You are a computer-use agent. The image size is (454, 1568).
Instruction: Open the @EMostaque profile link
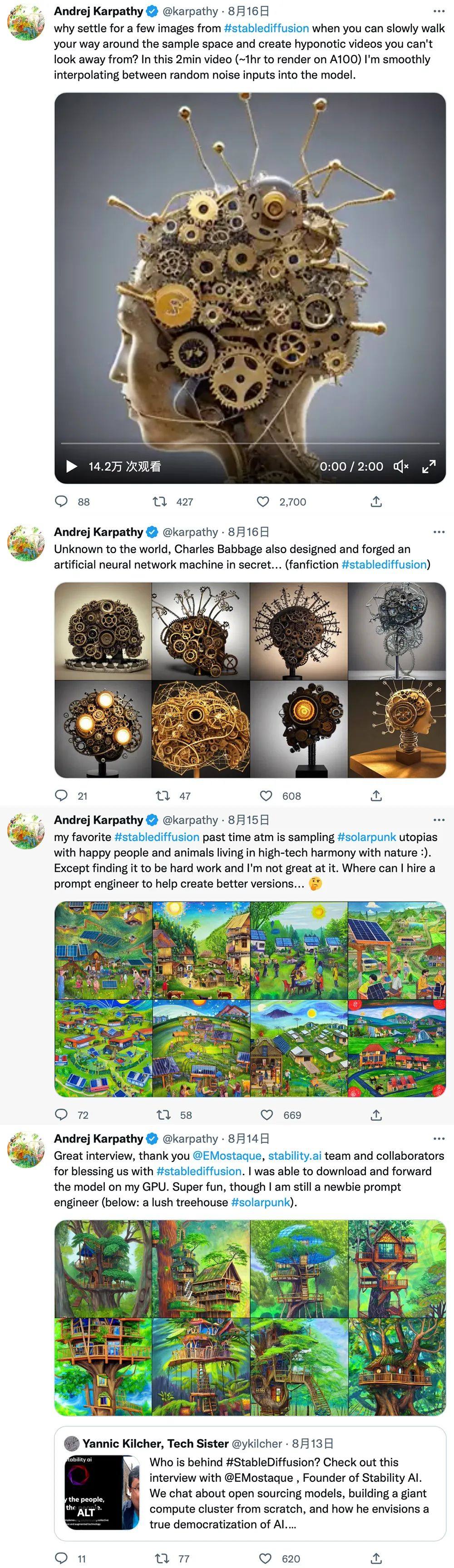pos(227,1155)
